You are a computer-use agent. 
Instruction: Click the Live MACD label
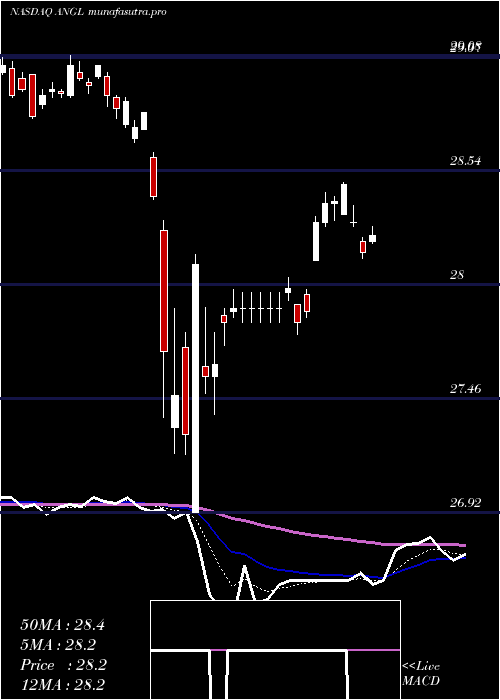tap(421, 673)
